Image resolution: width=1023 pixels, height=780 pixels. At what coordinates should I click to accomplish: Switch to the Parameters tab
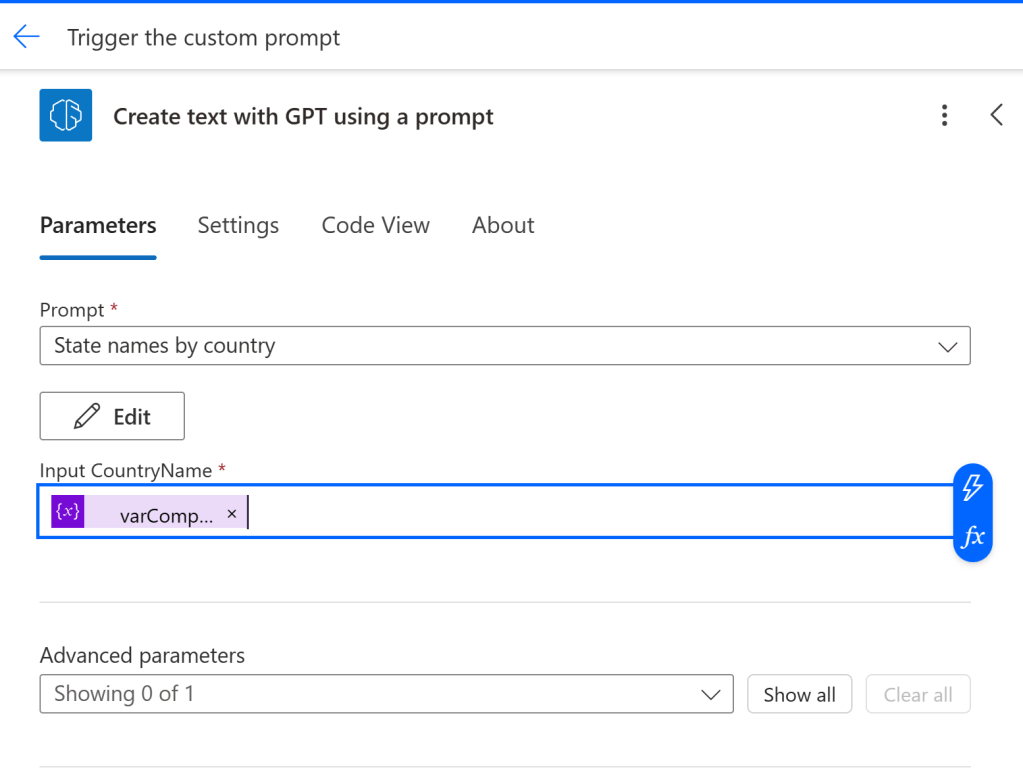click(98, 226)
